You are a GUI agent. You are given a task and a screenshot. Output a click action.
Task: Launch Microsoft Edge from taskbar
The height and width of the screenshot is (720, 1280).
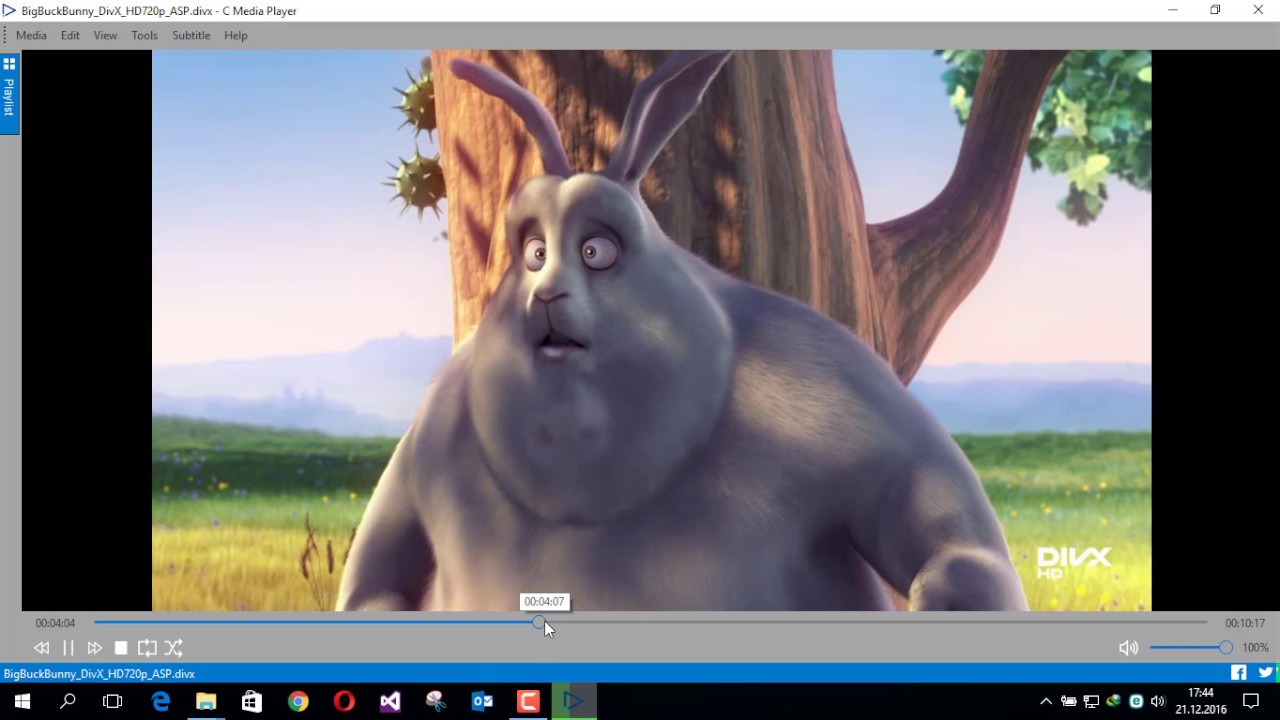[160, 702]
